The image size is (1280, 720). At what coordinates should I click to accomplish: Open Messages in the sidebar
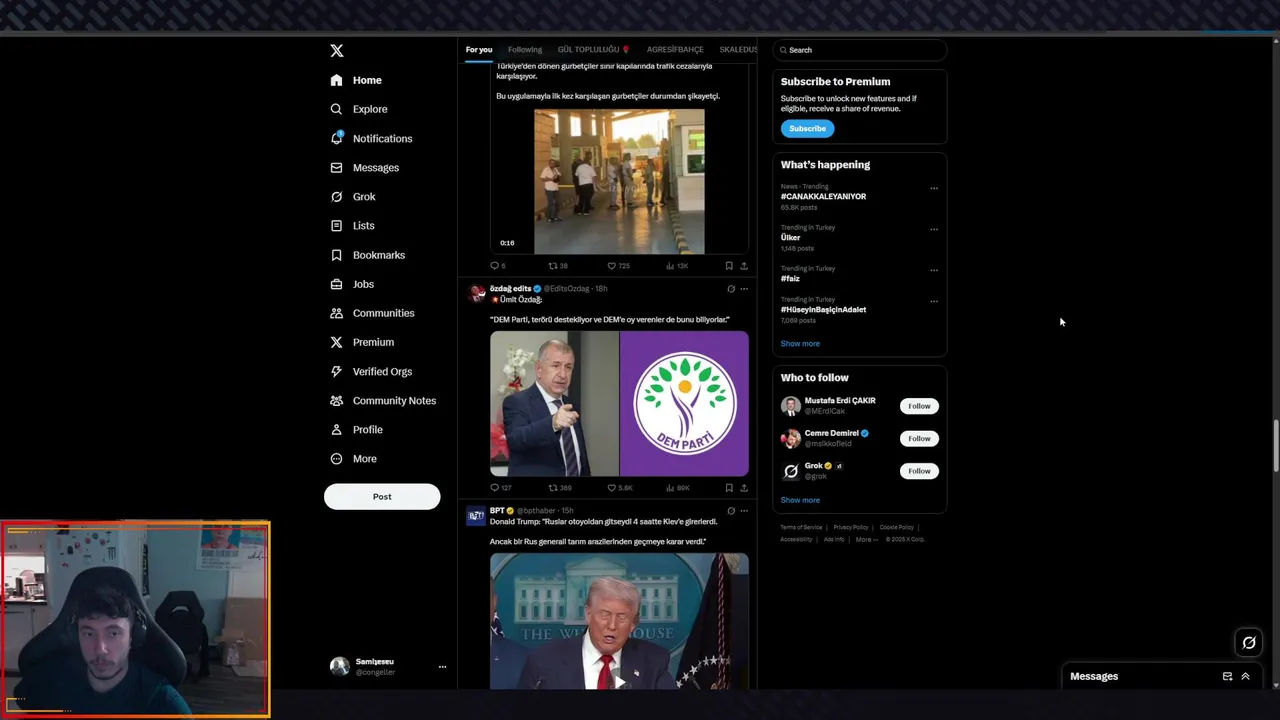(364, 168)
